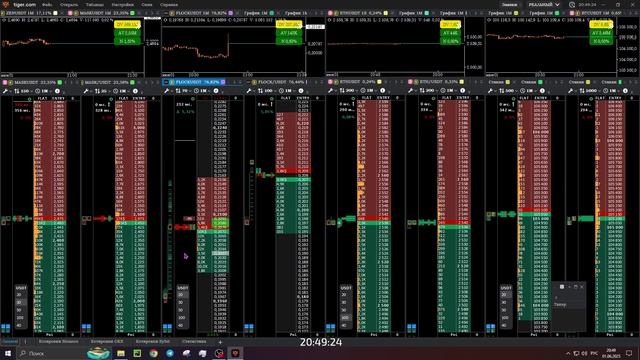This screenshot has height=360, width=640.
Task: Open settings wrench in MASK/USDT order book panel
Action: tap(86, 91)
